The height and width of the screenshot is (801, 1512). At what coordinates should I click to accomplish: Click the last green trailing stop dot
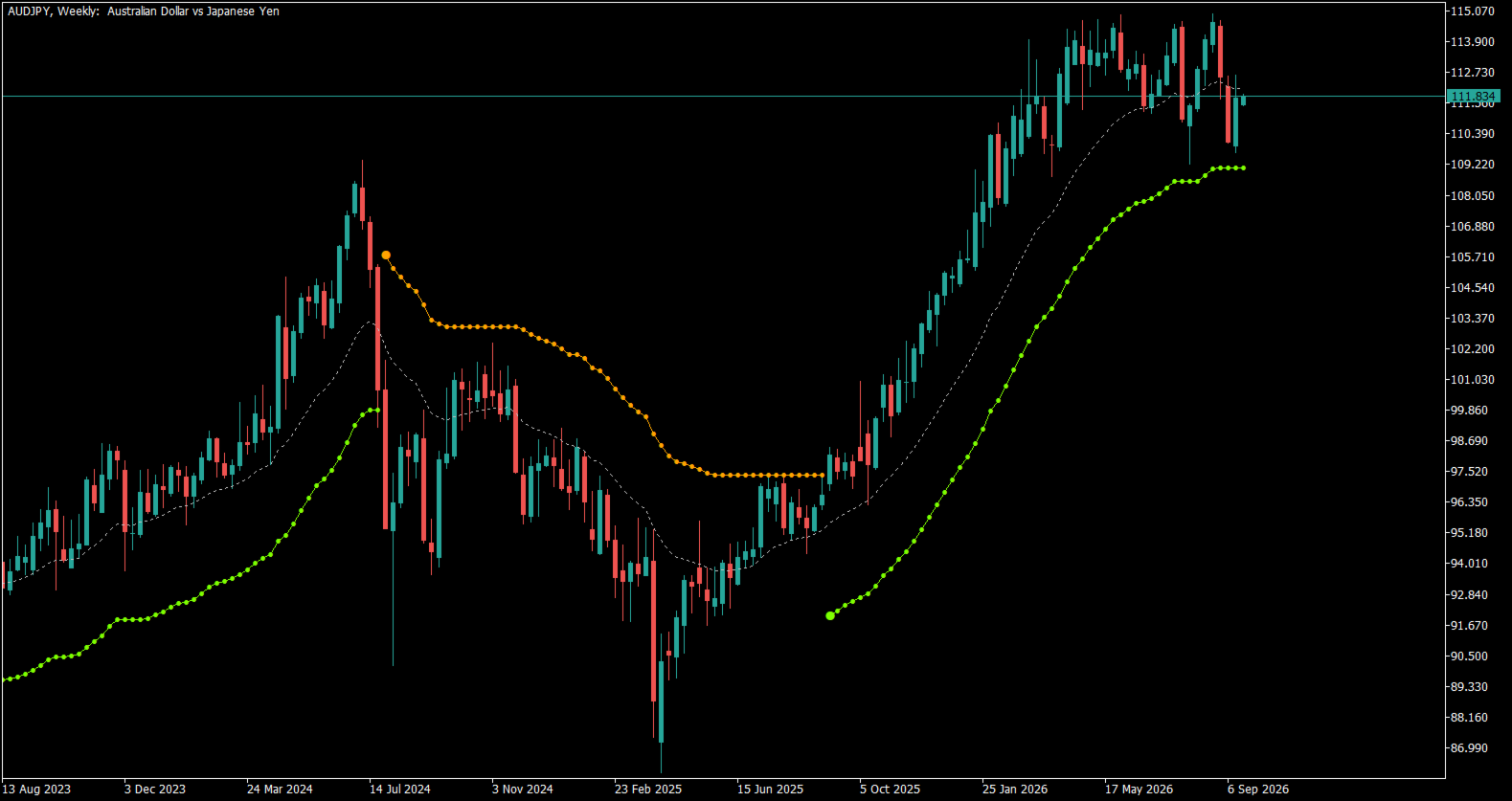coord(1243,168)
